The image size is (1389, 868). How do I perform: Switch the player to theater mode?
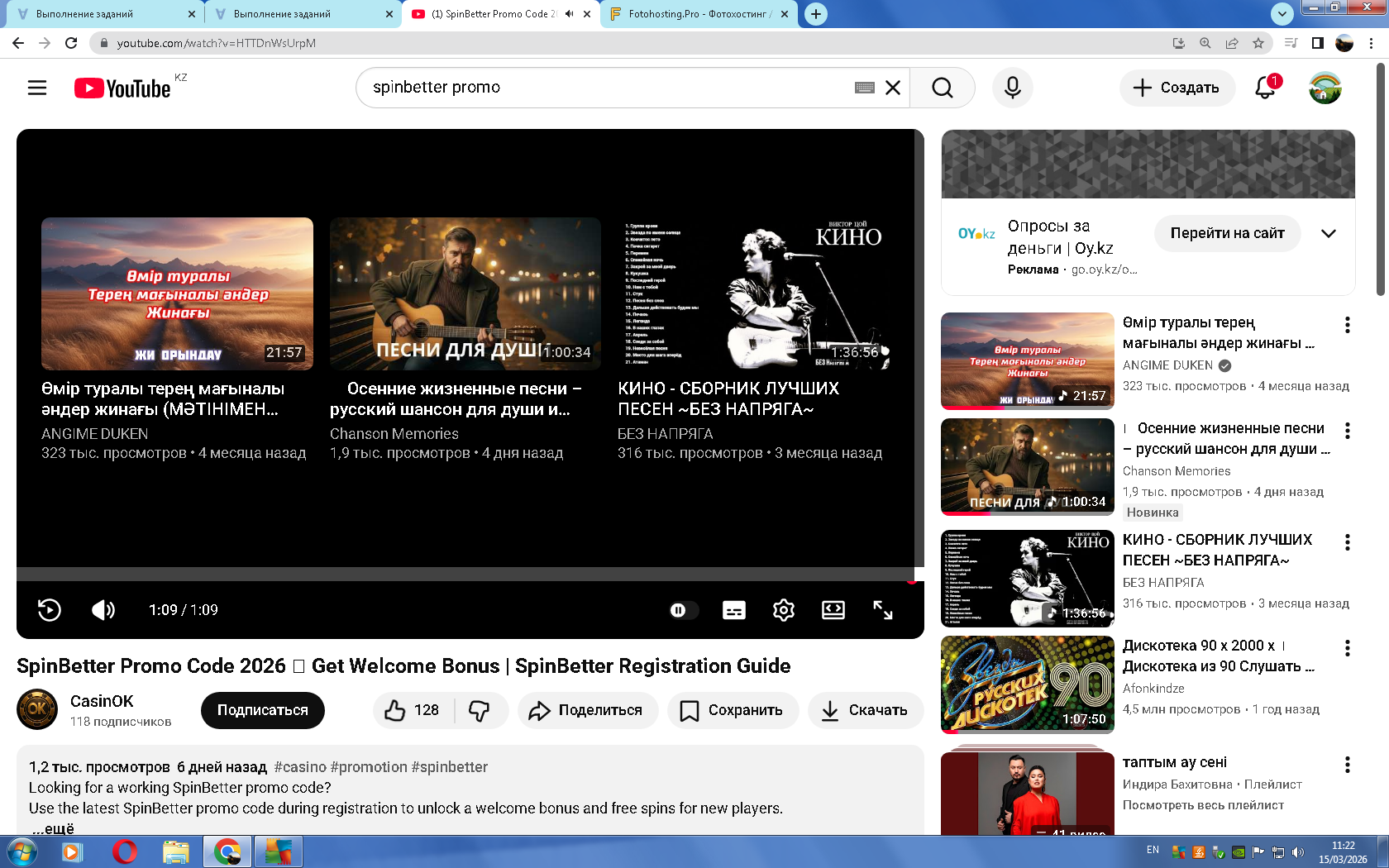tap(833, 610)
